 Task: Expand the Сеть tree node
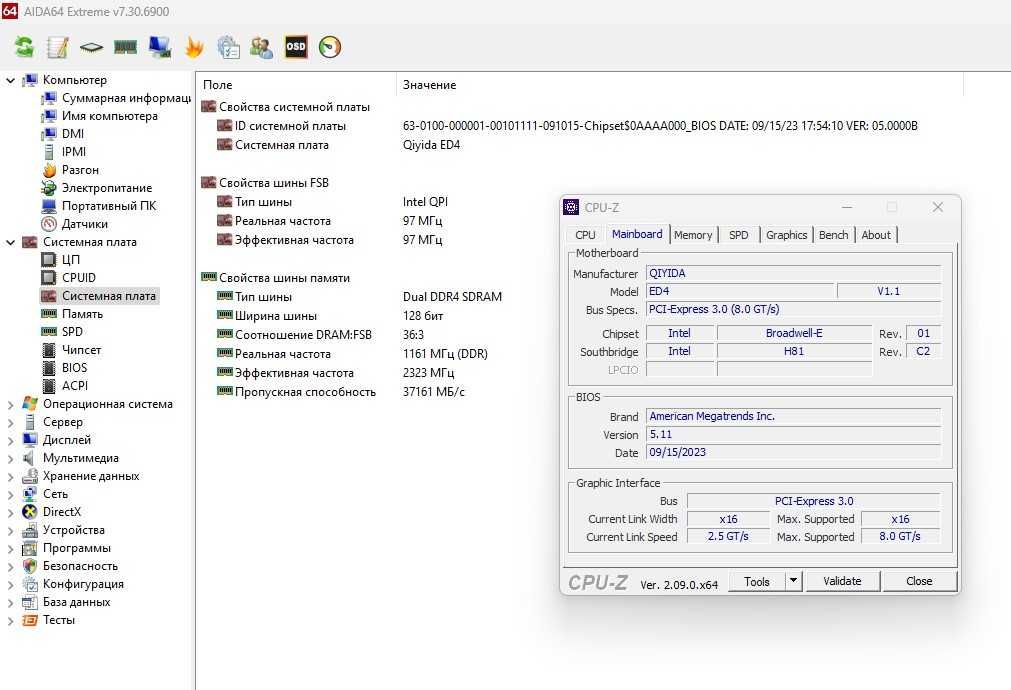10,495
